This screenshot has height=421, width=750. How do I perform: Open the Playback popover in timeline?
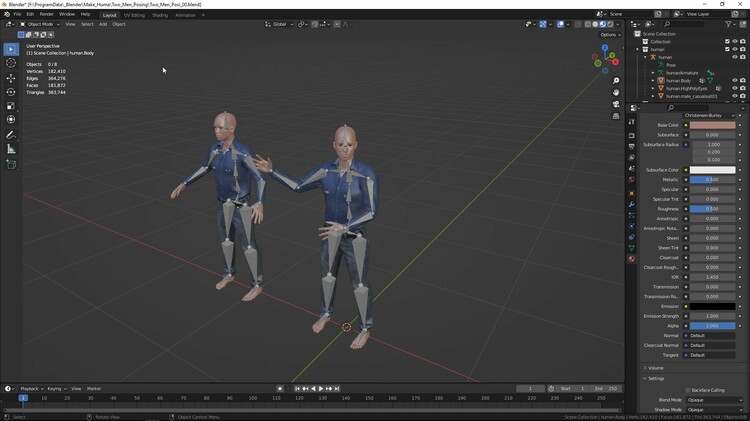click(x=30, y=388)
